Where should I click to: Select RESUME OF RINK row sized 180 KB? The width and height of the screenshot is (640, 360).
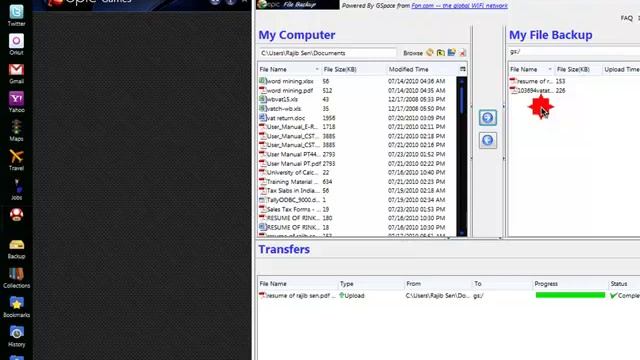pos(357,218)
